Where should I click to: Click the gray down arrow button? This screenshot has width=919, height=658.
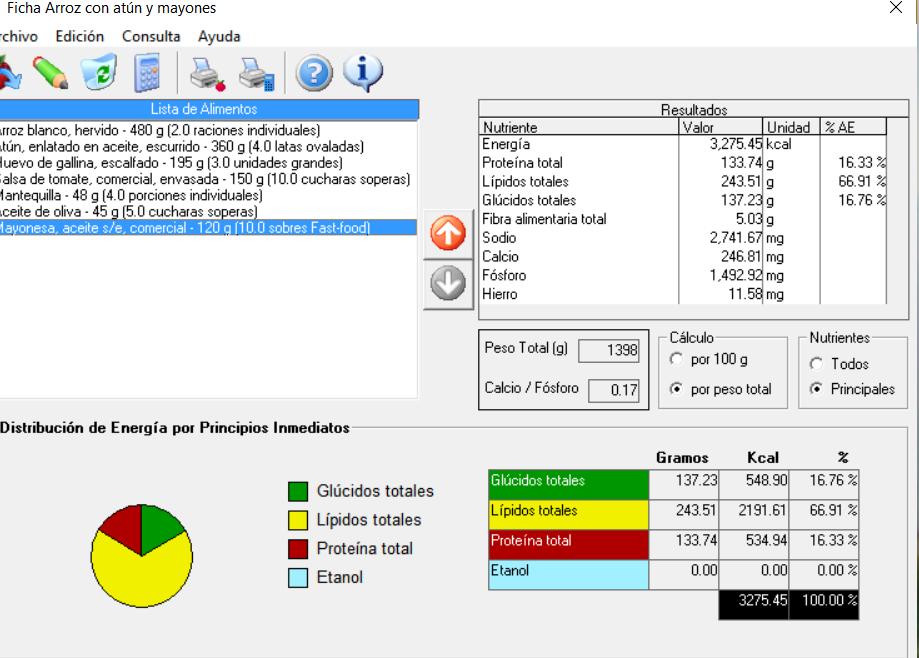[448, 284]
